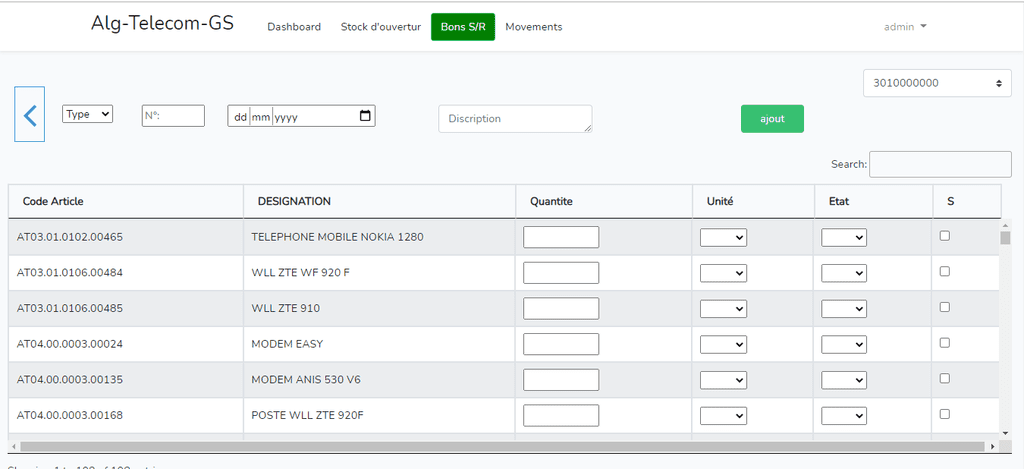This screenshot has height=469, width=1024.
Task: Open the 3010000000 account selector
Action: coord(937,84)
